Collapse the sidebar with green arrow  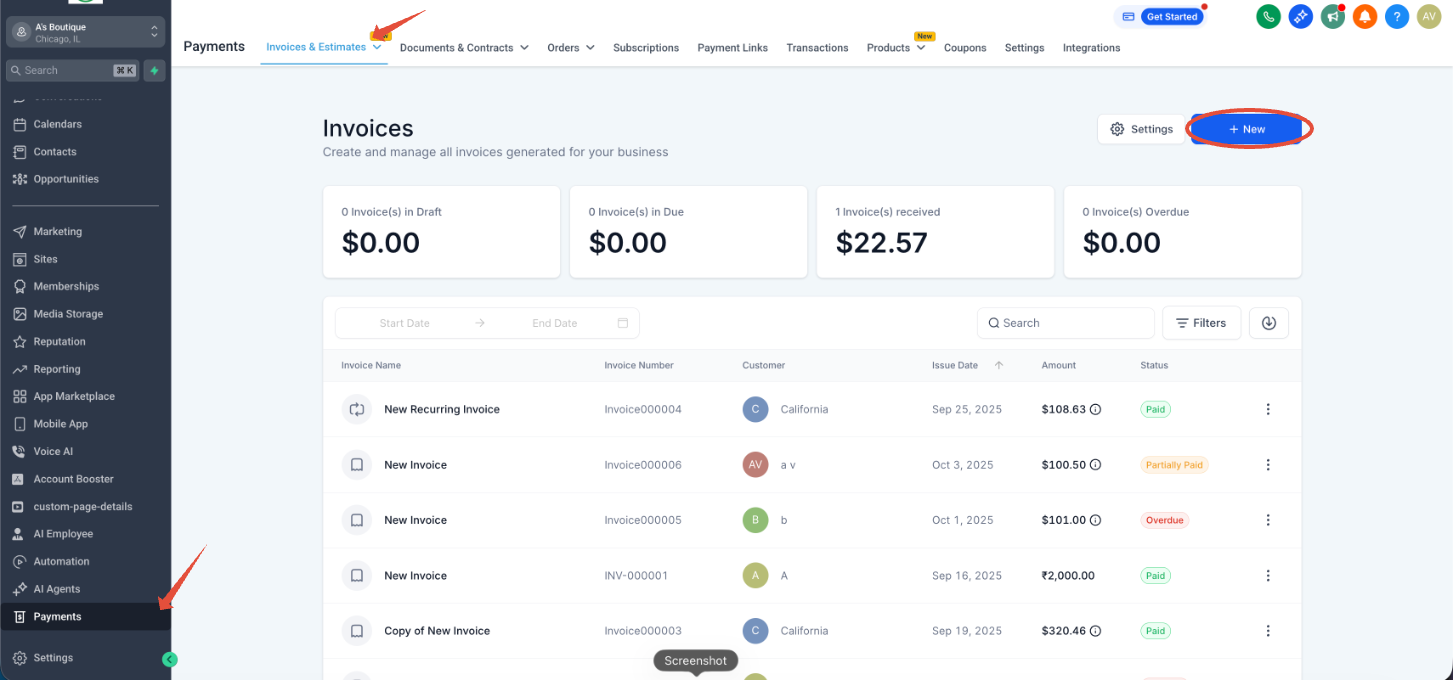(169, 659)
